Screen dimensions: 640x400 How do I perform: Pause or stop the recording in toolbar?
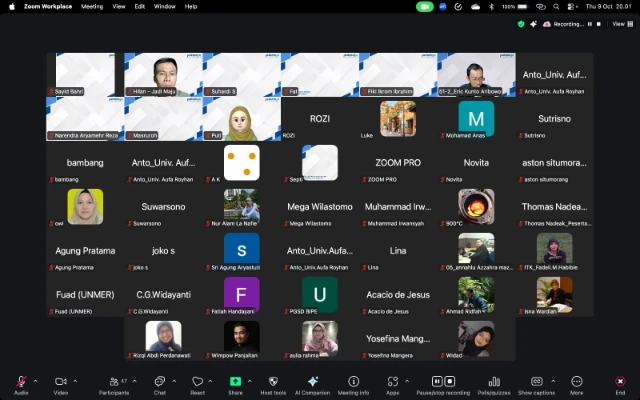point(443,383)
